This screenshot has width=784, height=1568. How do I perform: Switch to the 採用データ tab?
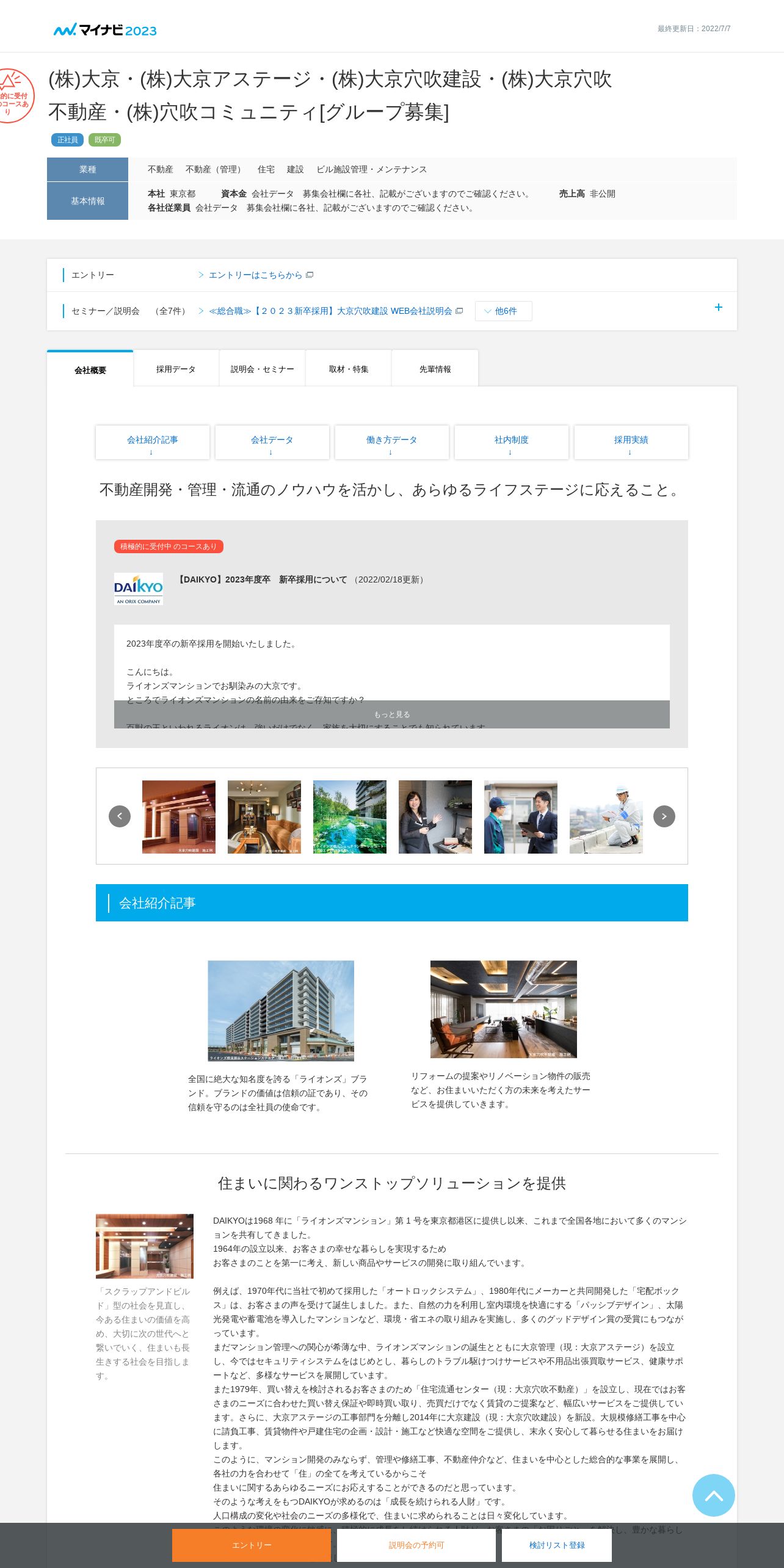pyautogui.click(x=176, y=369)
